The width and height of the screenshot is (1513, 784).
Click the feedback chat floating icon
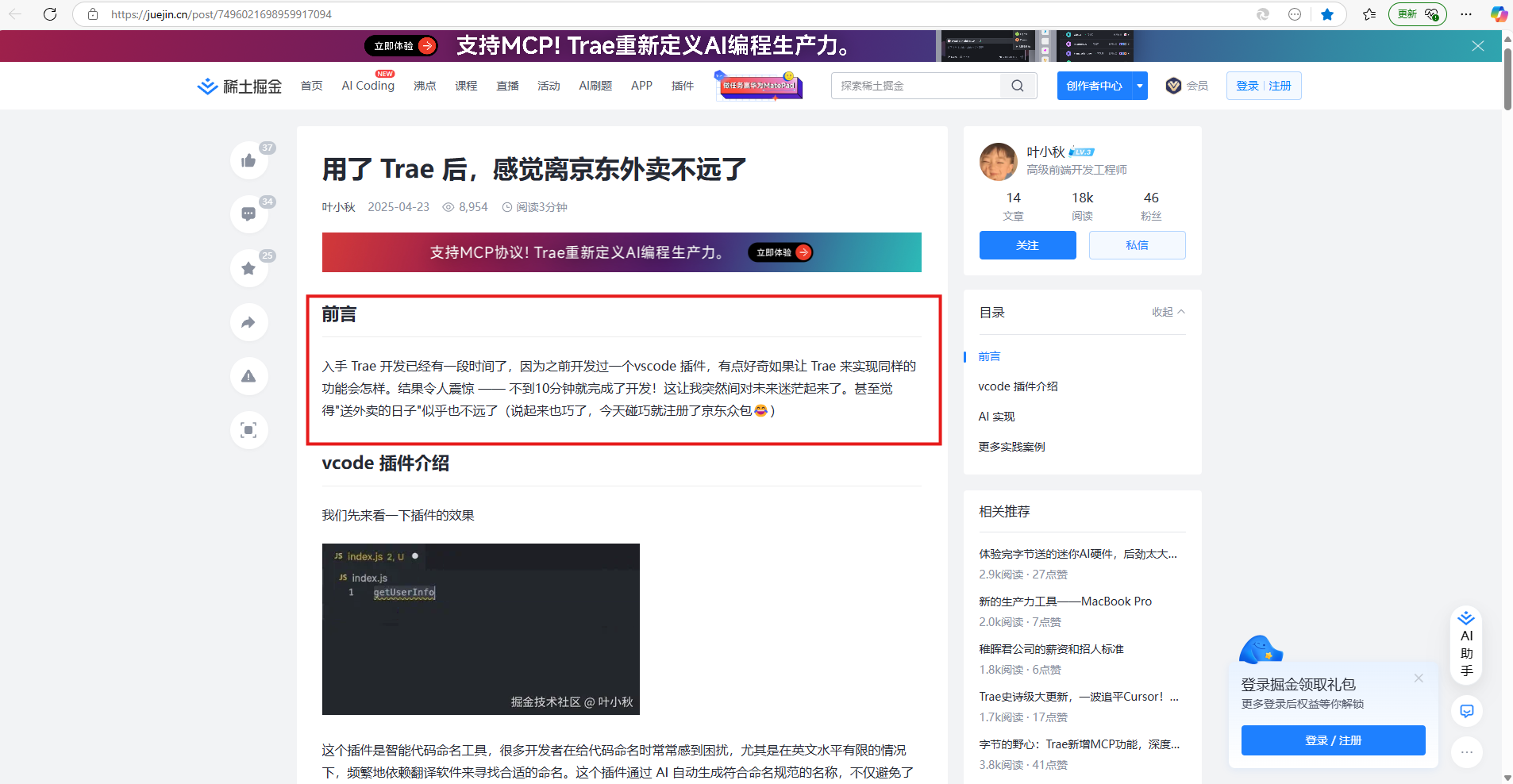(x=1467, y=711)
